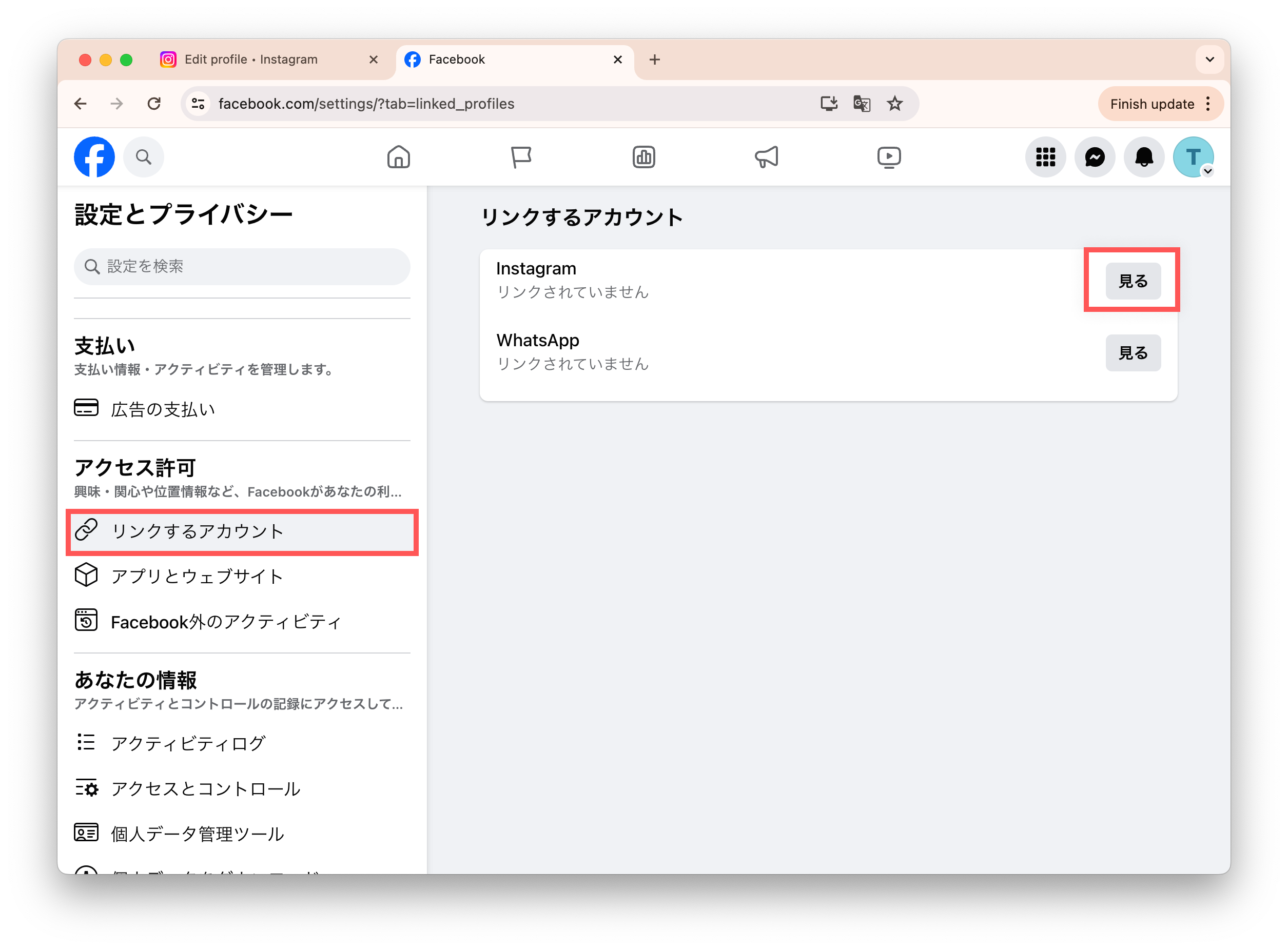
Task: Click 見る button for Instagram
Action: click(1133, 281)
